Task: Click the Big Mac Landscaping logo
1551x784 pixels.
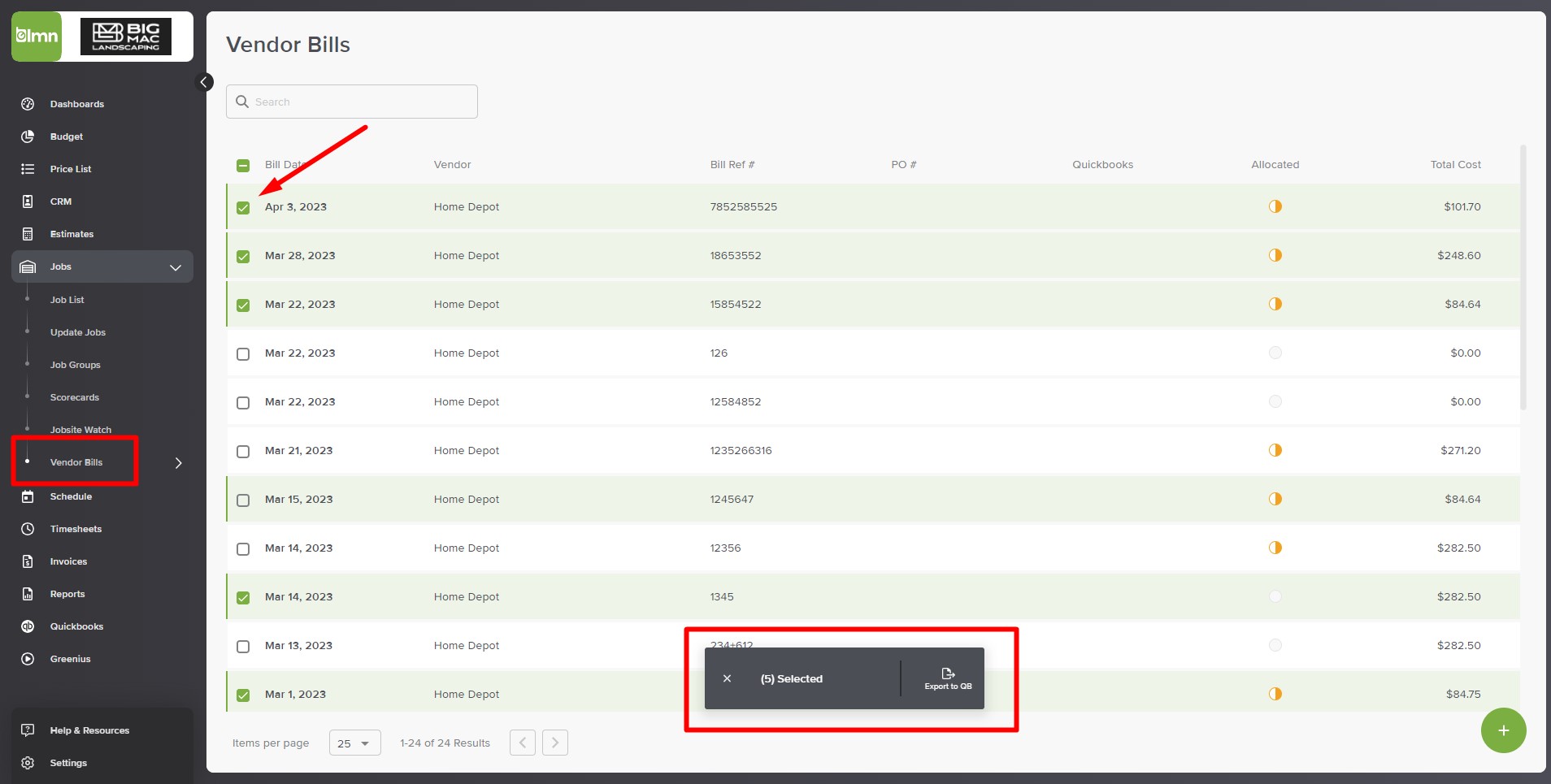Action: 126,37
